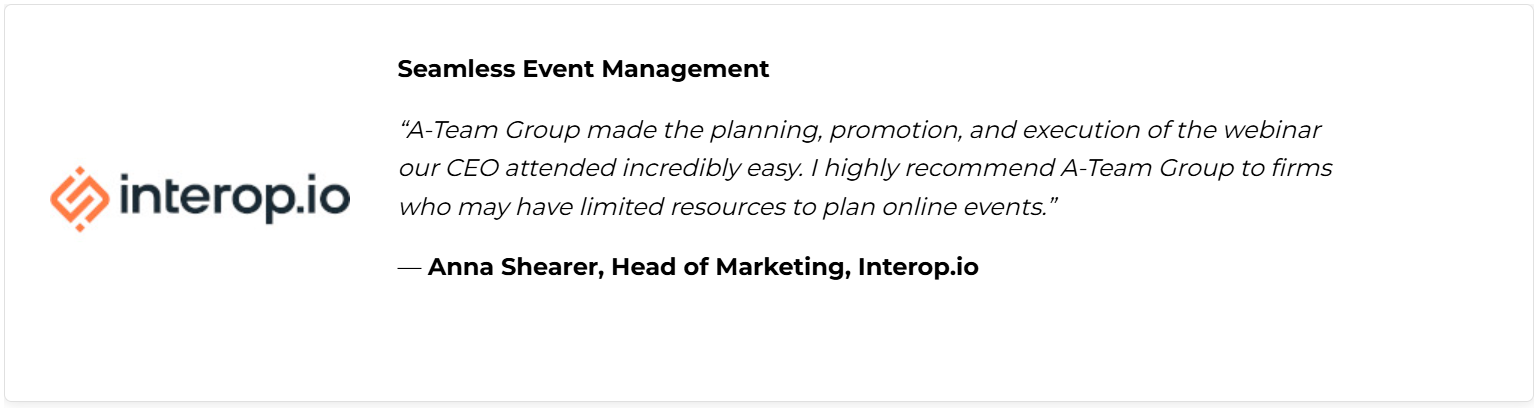The height and width of the screenshot is (408, 1538).
Task: Click the interop.io wordmark text in logo
Action: coord(234,199)
